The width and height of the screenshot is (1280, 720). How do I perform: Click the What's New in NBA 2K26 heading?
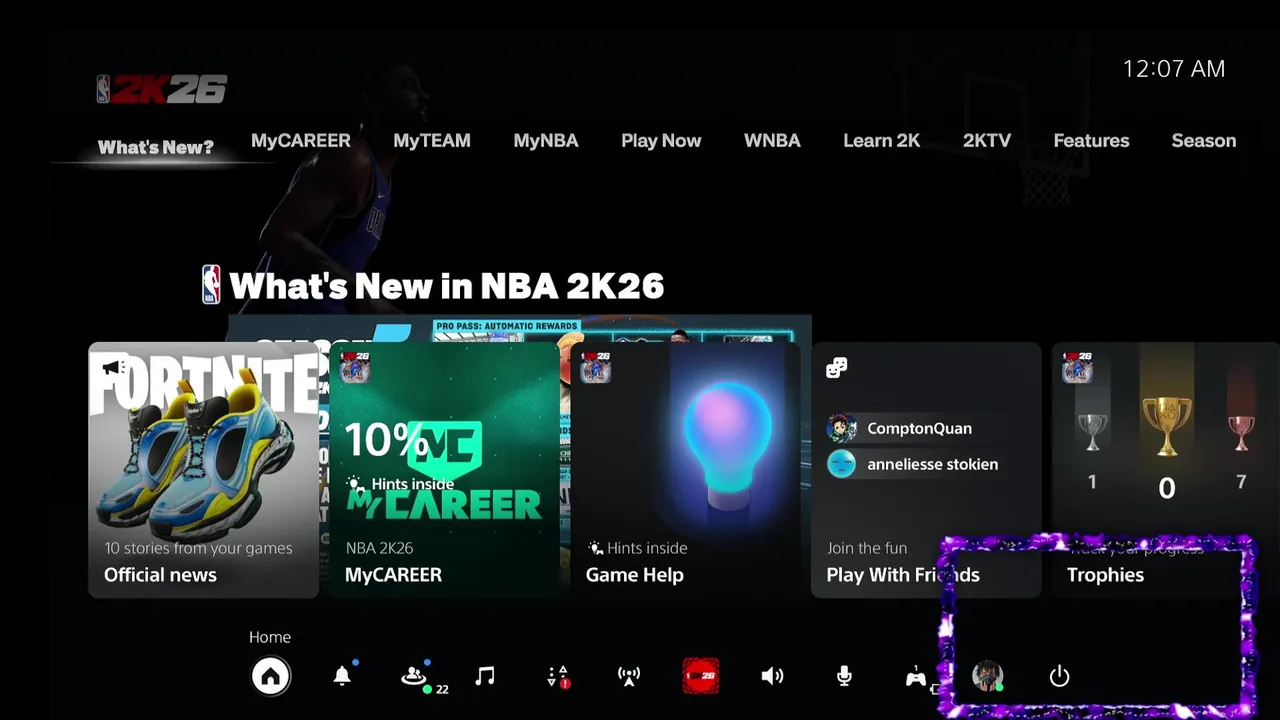pyautogui.click(x=447, y=286)
